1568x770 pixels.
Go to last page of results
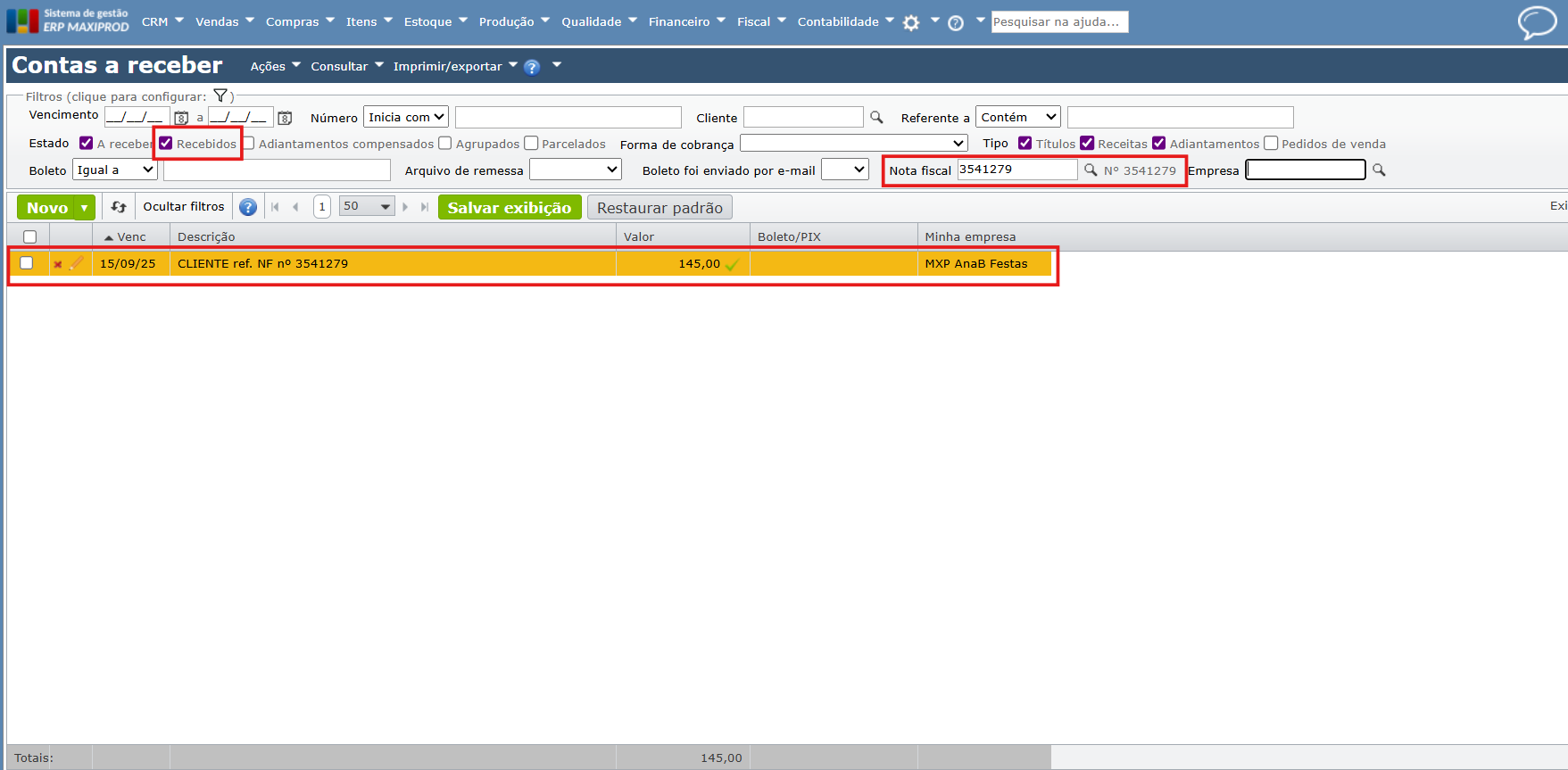point(425,207)
